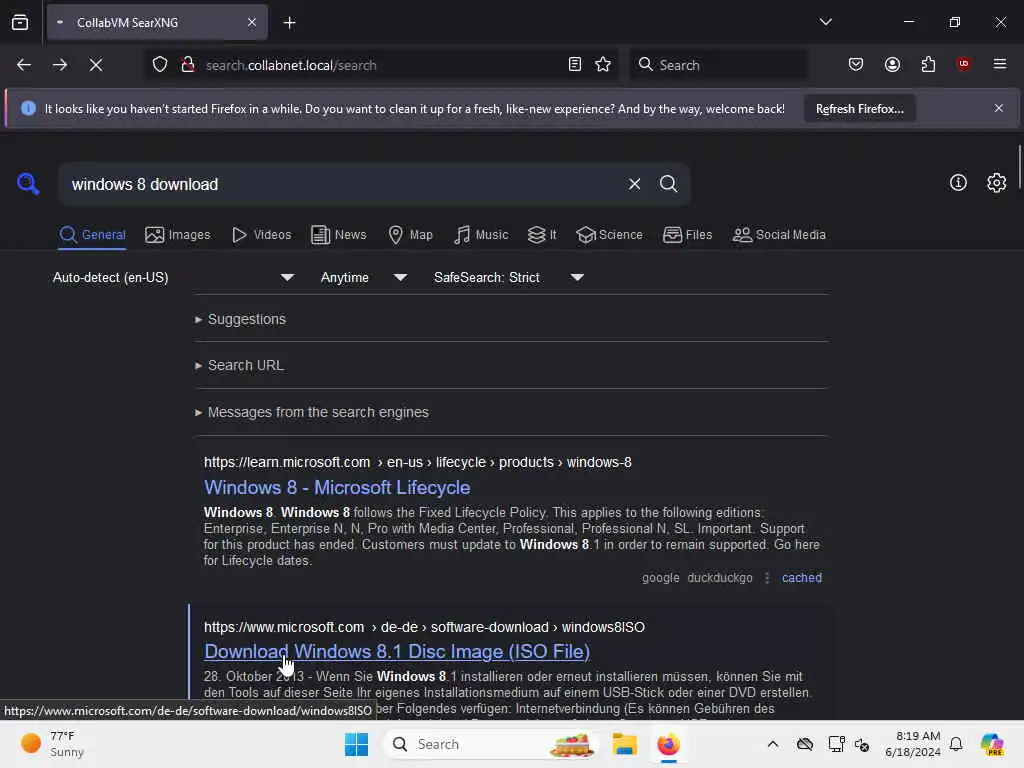The height and width of the screenshot is (768, 1024).
Task: Dismiss the refresh Firefox notification bar
Action: coord(999,108)
